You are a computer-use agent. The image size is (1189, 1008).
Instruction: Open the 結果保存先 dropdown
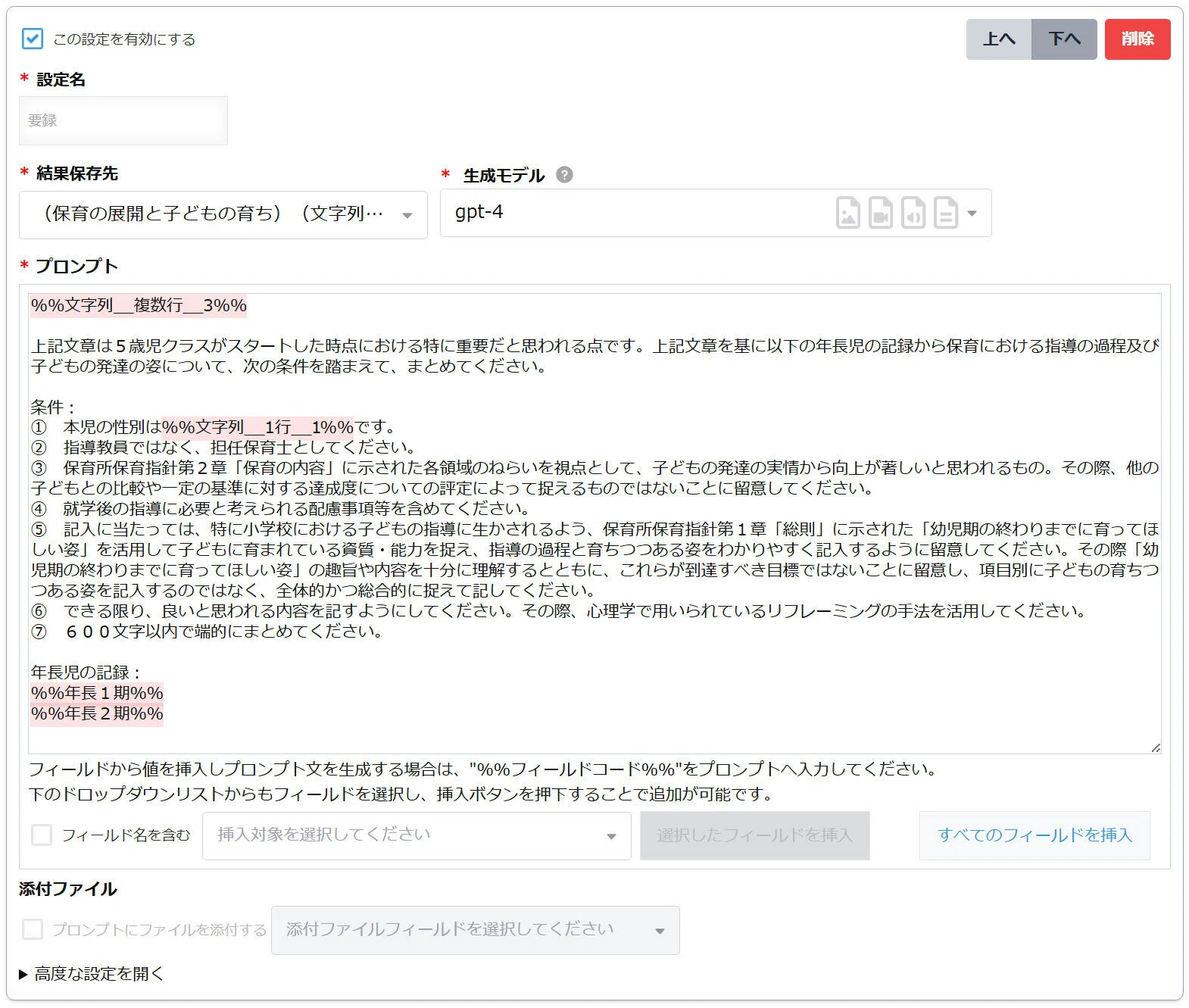click(223, 214)
